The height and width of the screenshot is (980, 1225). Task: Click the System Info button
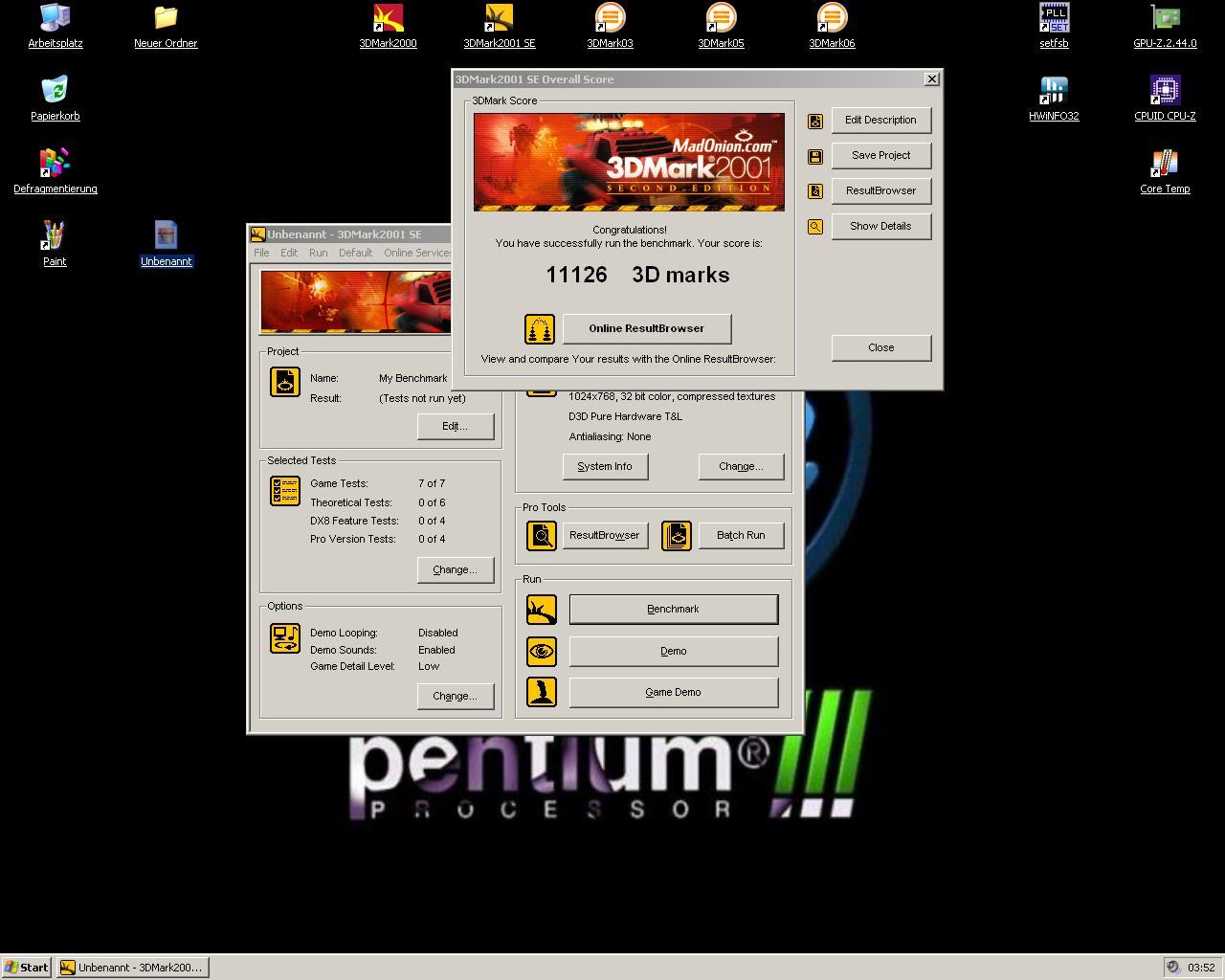pyautogui.click(x=605, y=467)
